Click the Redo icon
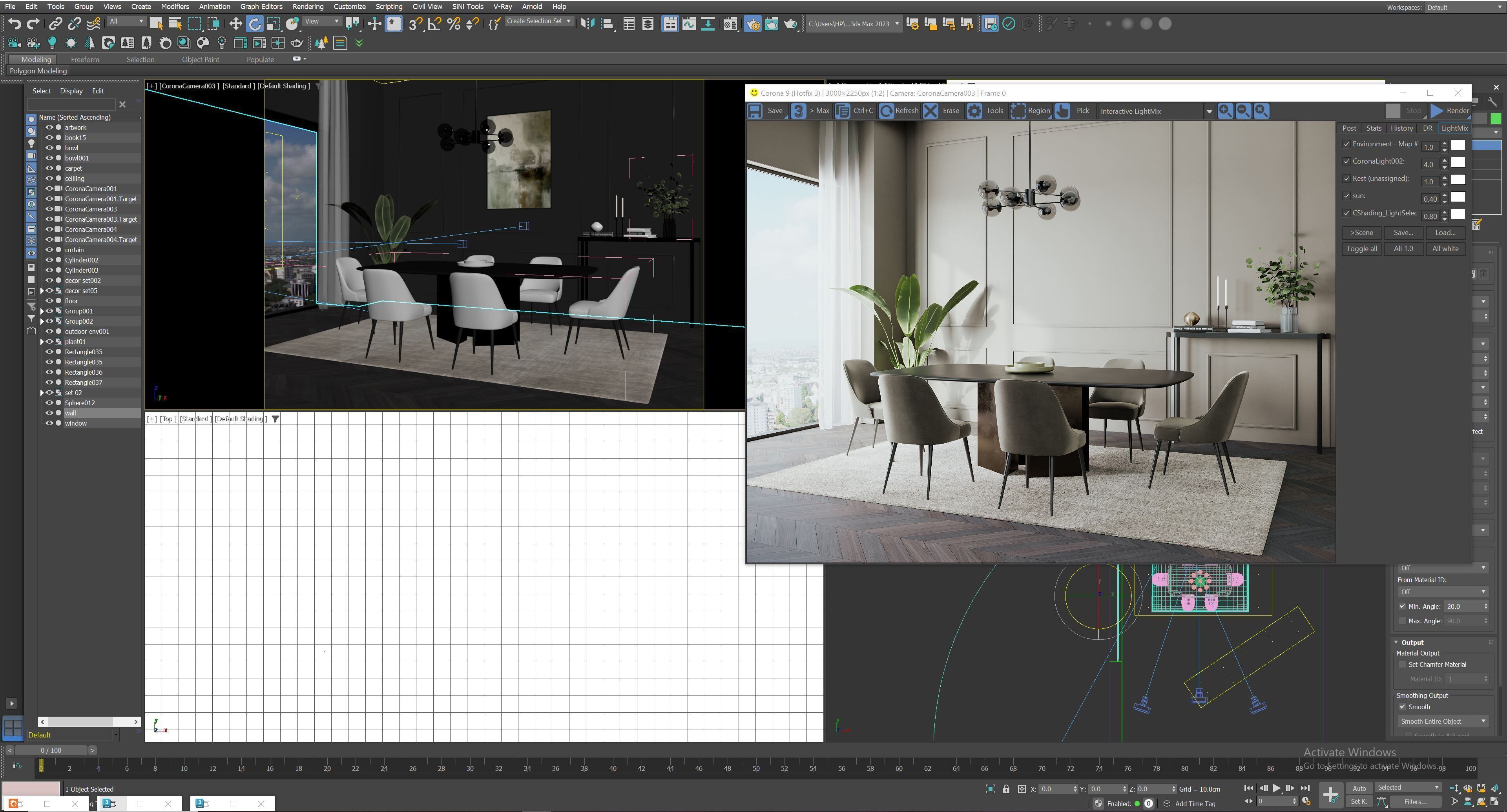This screenshot has height=812, width=1507. pos(33,24)
